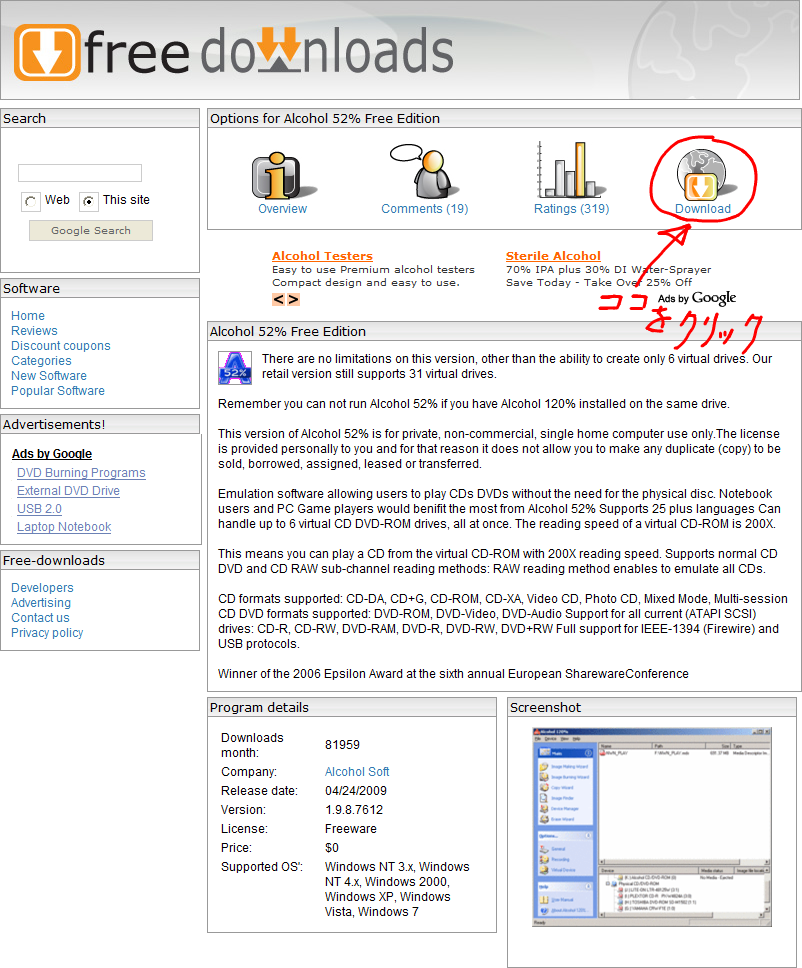Open the Contact us link

[x=40, y=617]
